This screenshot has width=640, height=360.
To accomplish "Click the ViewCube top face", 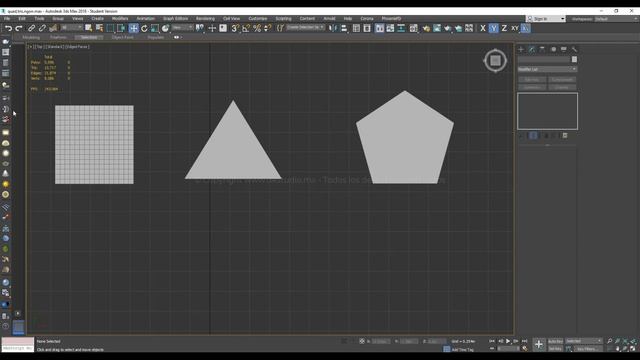I will 495,60.
